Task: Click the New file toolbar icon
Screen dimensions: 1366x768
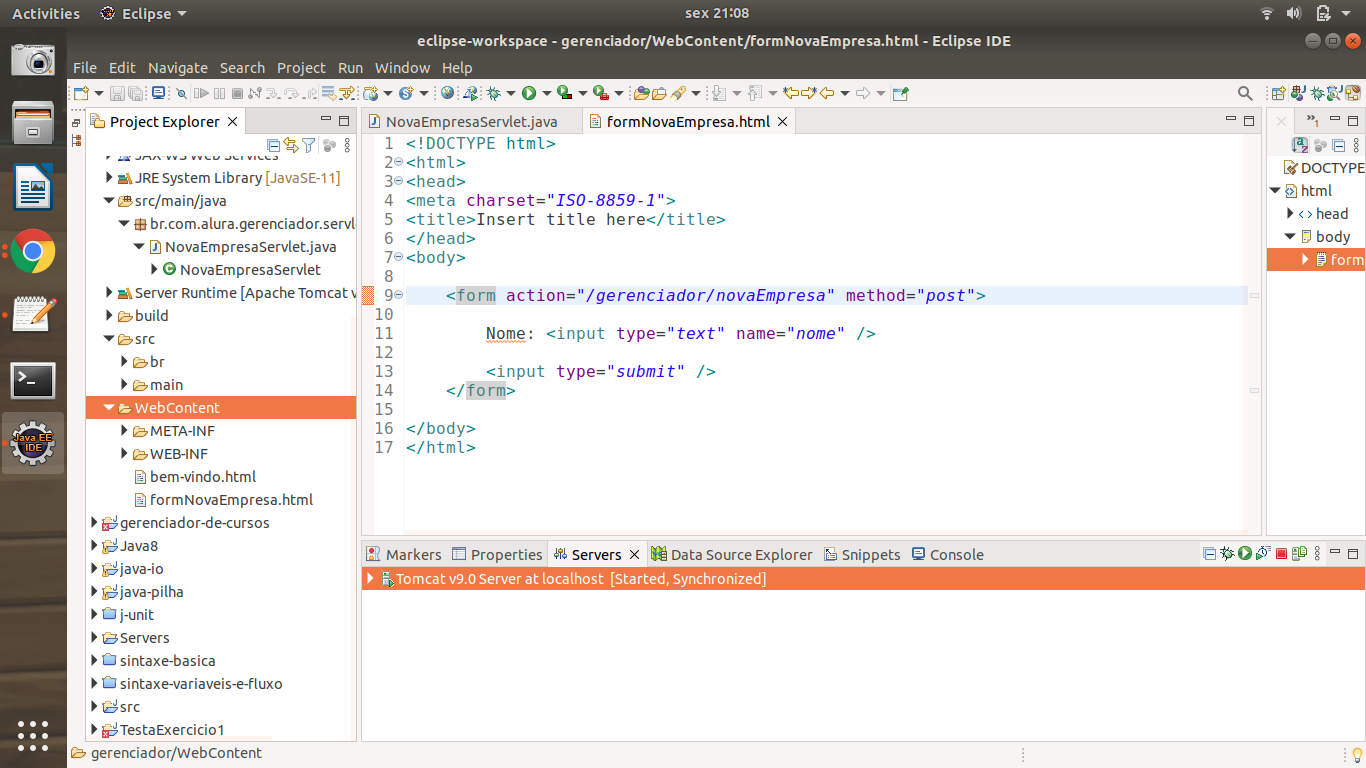Action: click(x=81, y=93)
